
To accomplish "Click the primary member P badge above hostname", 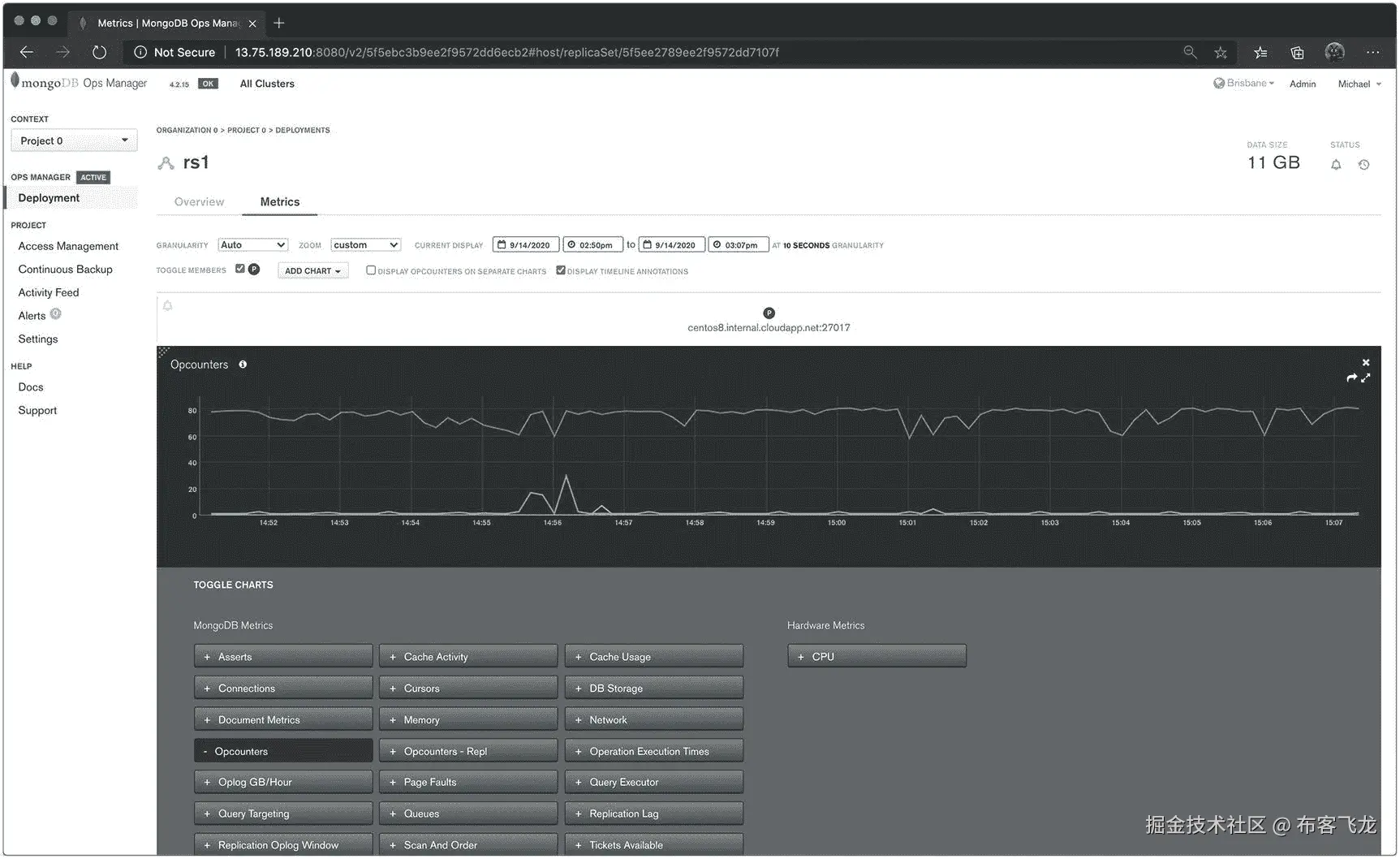I will coord(769,313).
